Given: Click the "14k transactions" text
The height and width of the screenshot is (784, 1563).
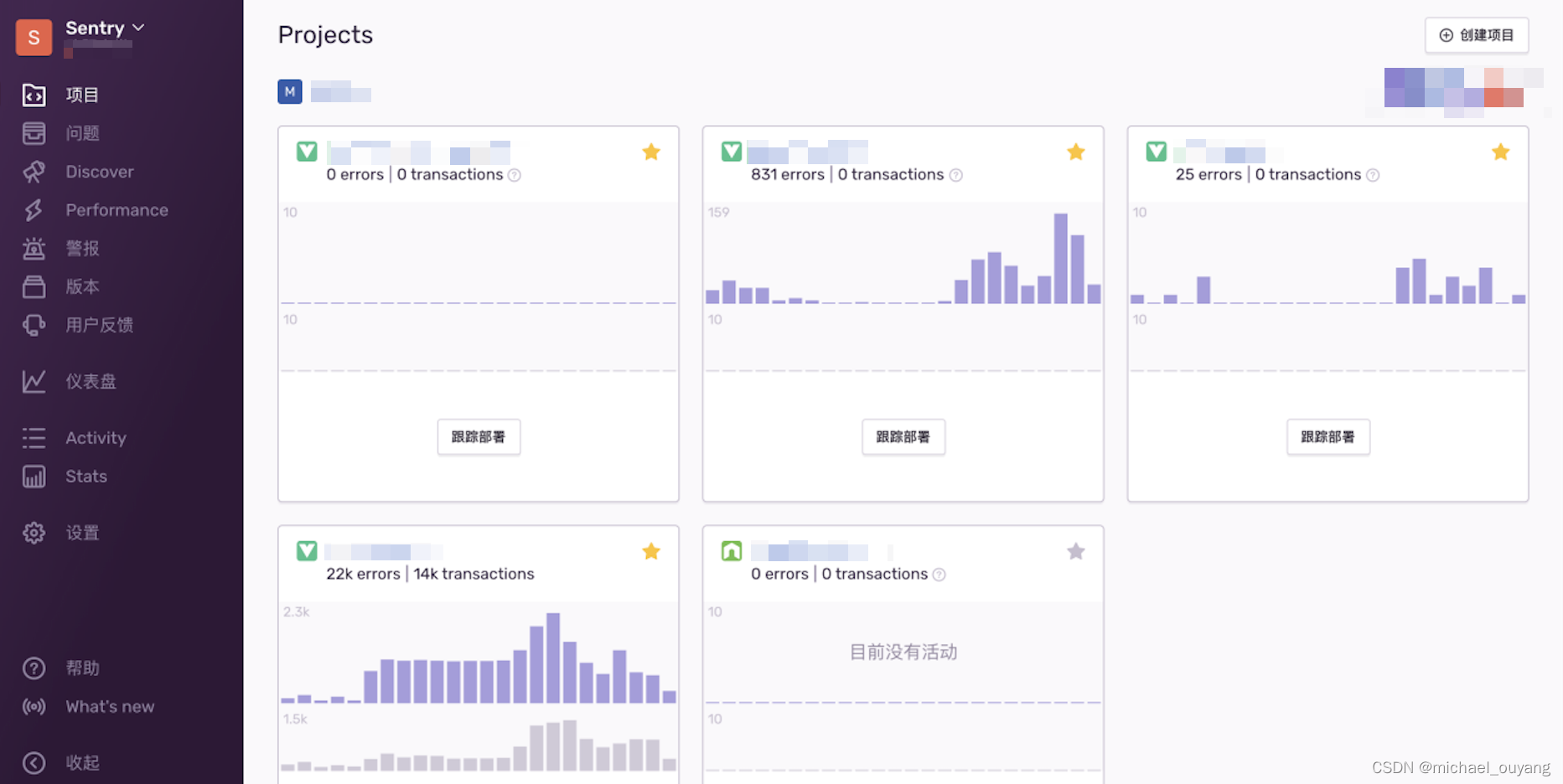Looking at the screenshot, I should 474,574.
